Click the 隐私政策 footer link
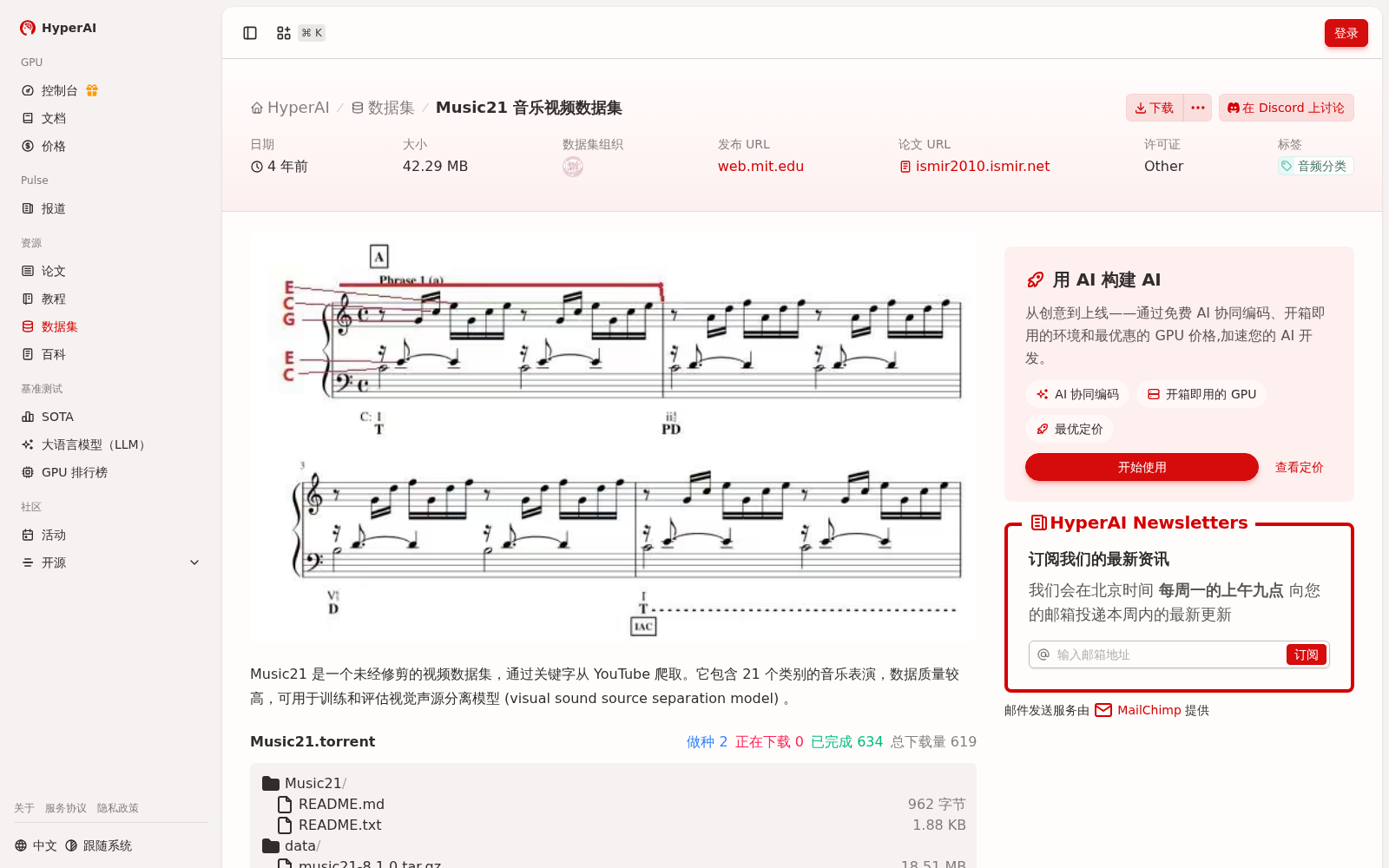Image resolution: width=1389 pixels, height=868 pixels. click(118, 808)
